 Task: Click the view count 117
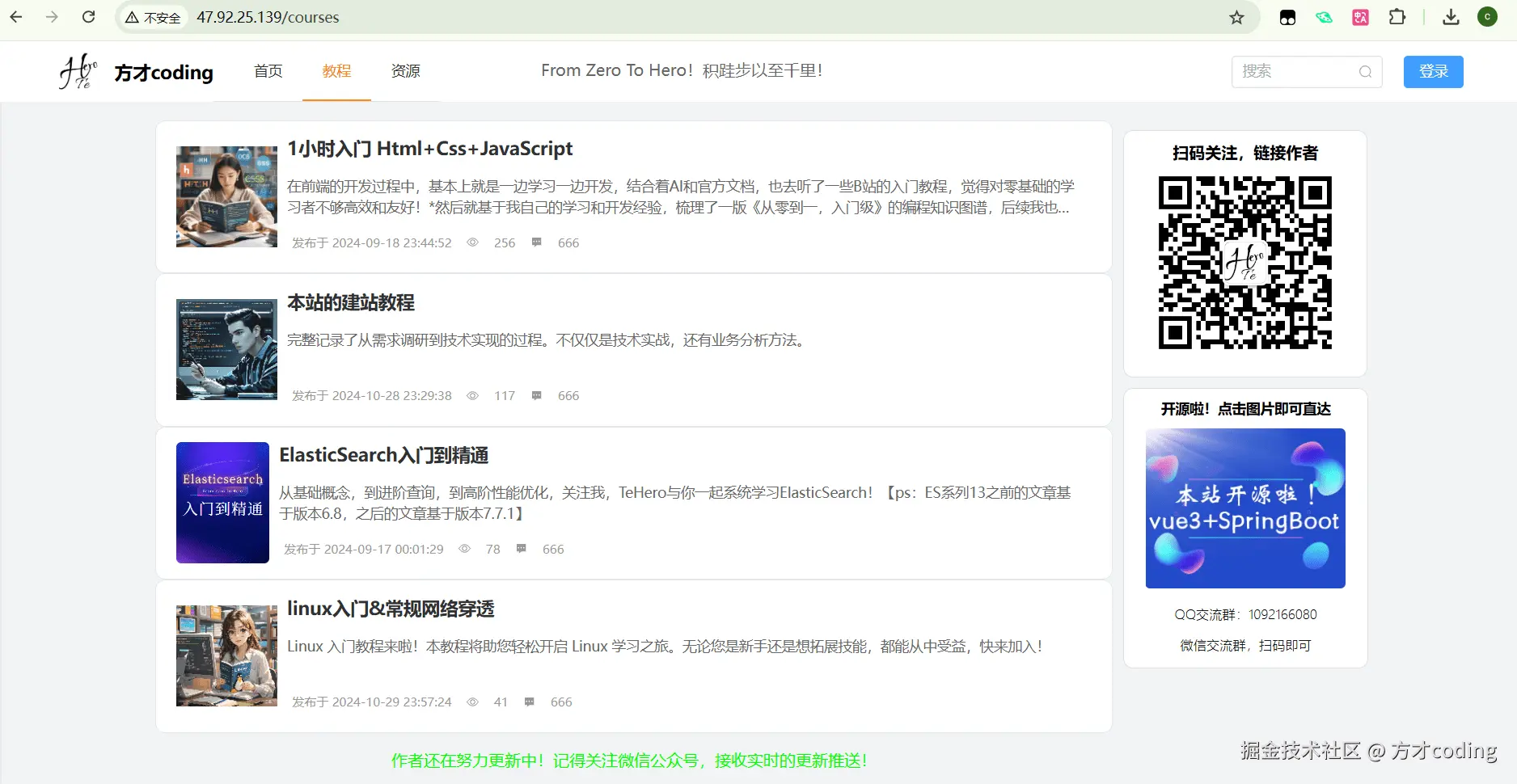[505, 395]
